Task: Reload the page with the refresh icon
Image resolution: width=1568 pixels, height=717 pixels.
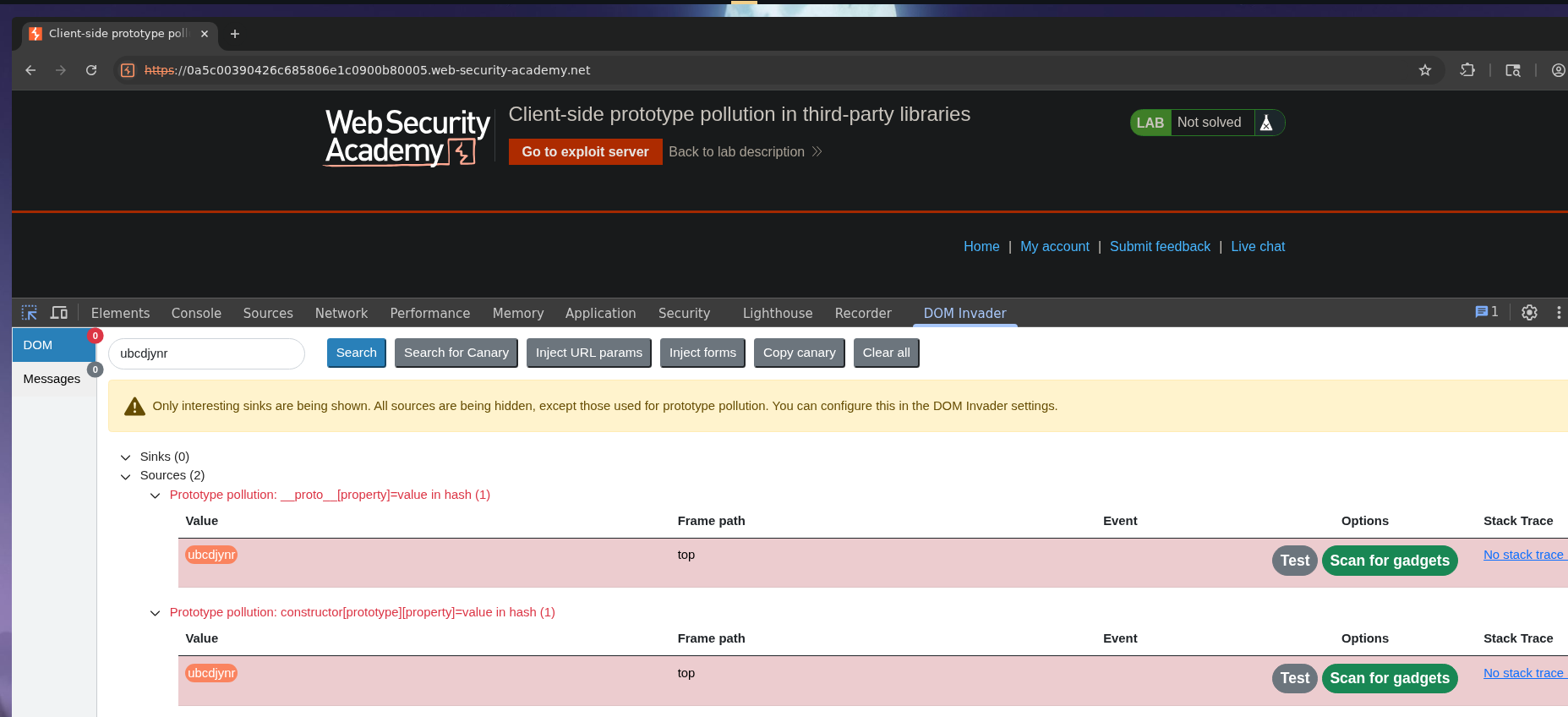Action: tap(91, 70)
